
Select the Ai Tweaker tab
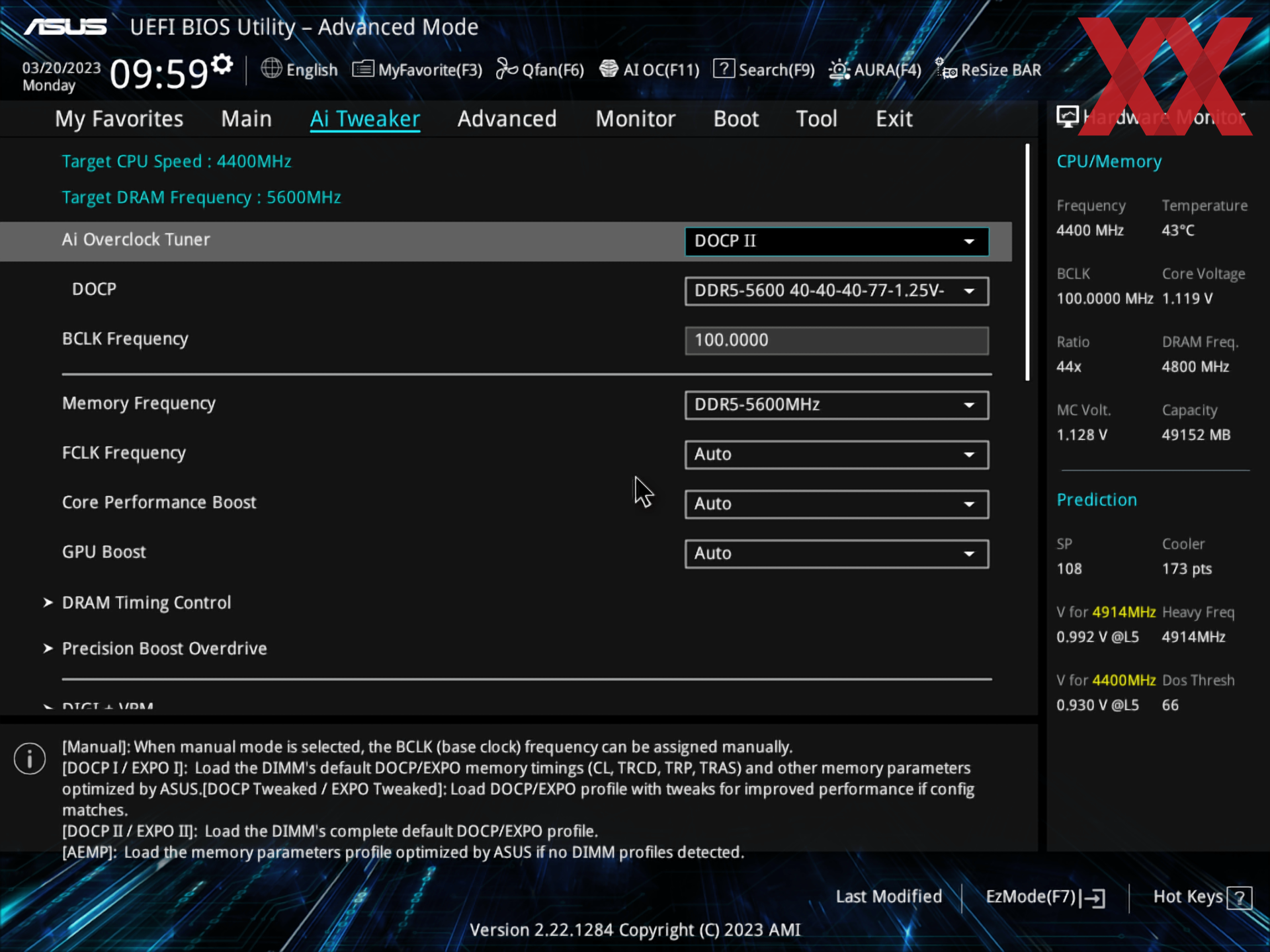[x=364, y=119]
